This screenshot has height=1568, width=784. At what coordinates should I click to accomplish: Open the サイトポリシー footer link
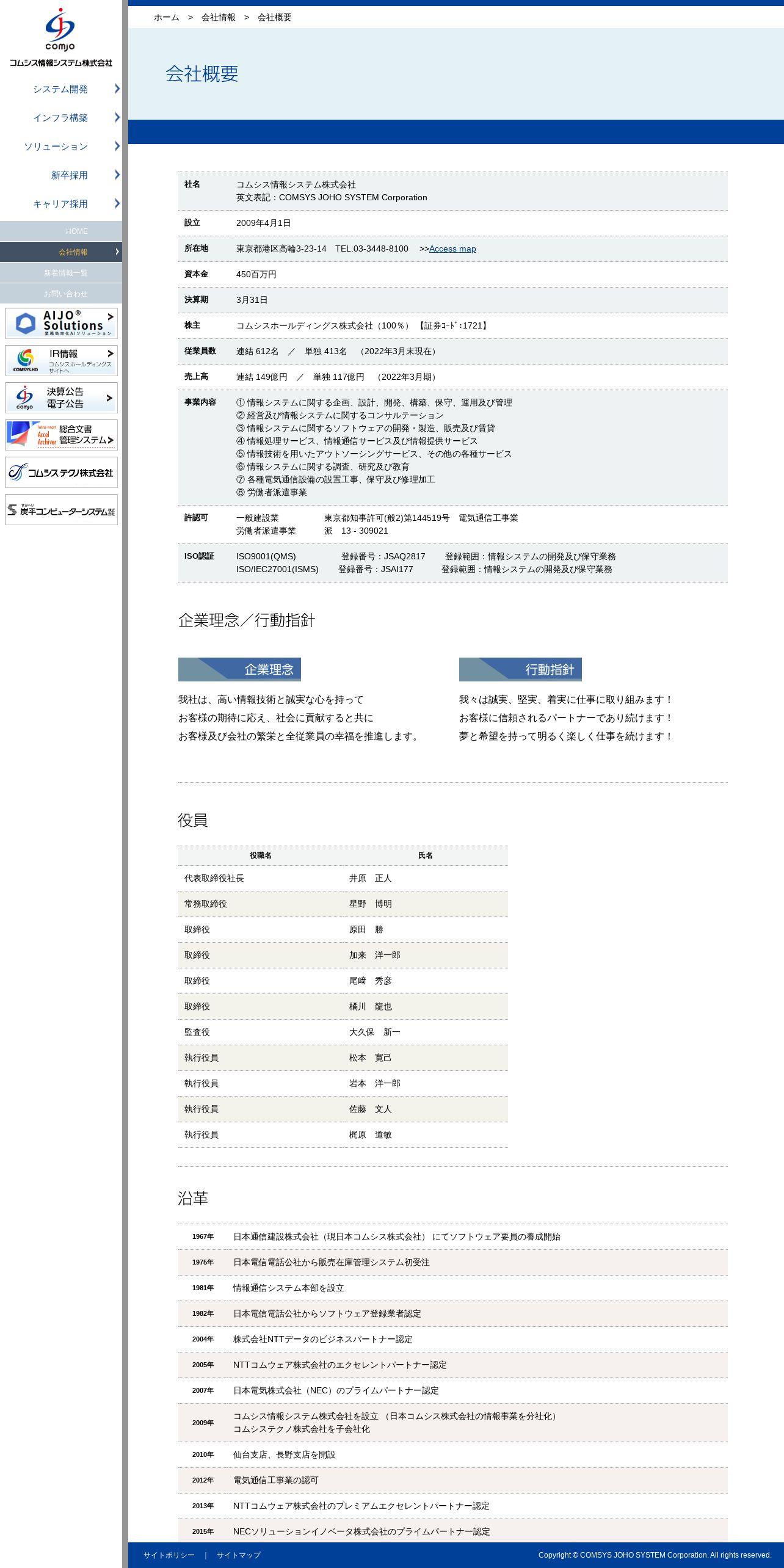click(x=169, y=1555)
